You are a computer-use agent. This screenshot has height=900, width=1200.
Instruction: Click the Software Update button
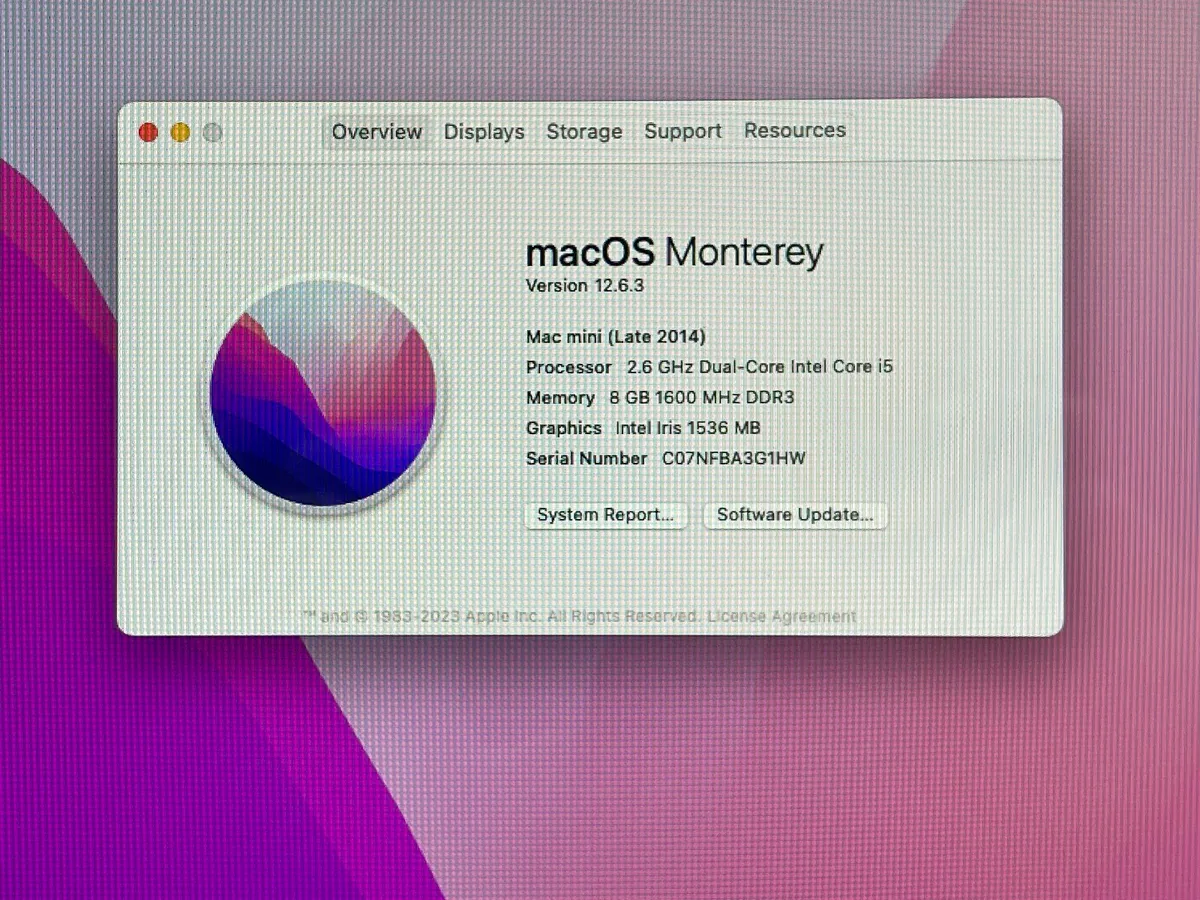coord(795,515)
